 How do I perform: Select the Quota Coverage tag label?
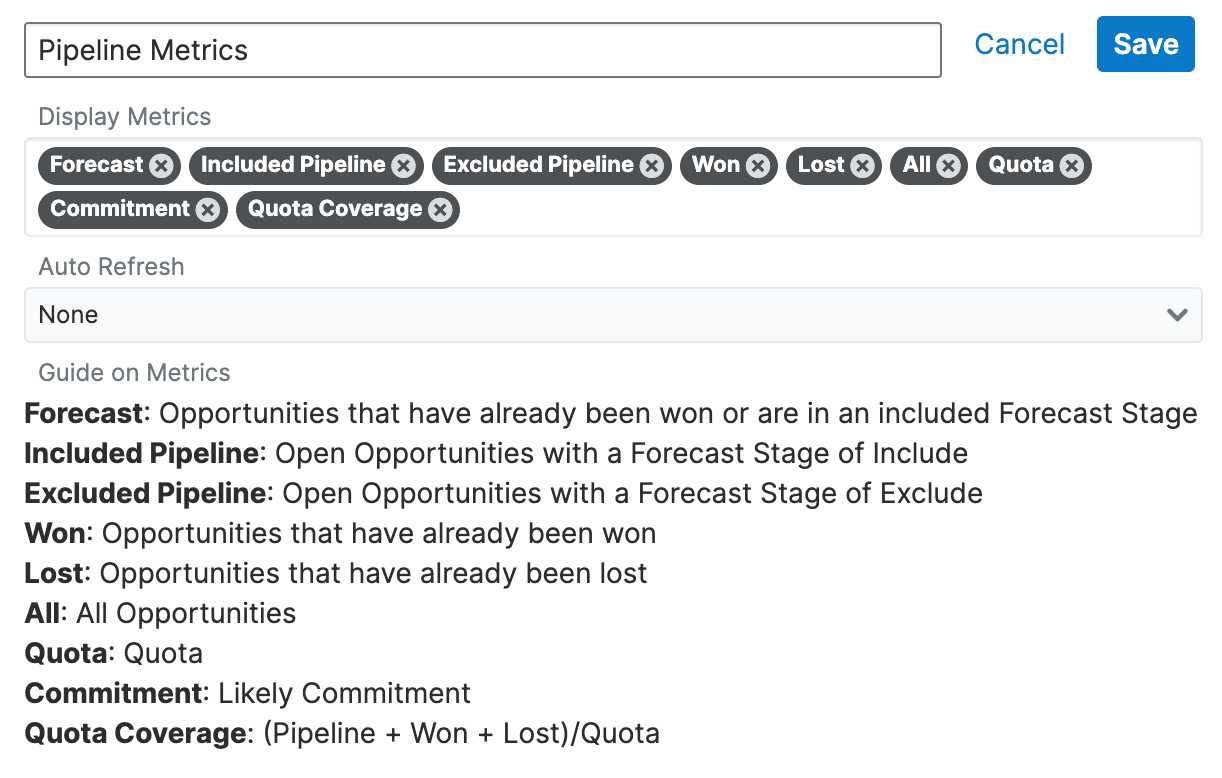click(335, 209)
